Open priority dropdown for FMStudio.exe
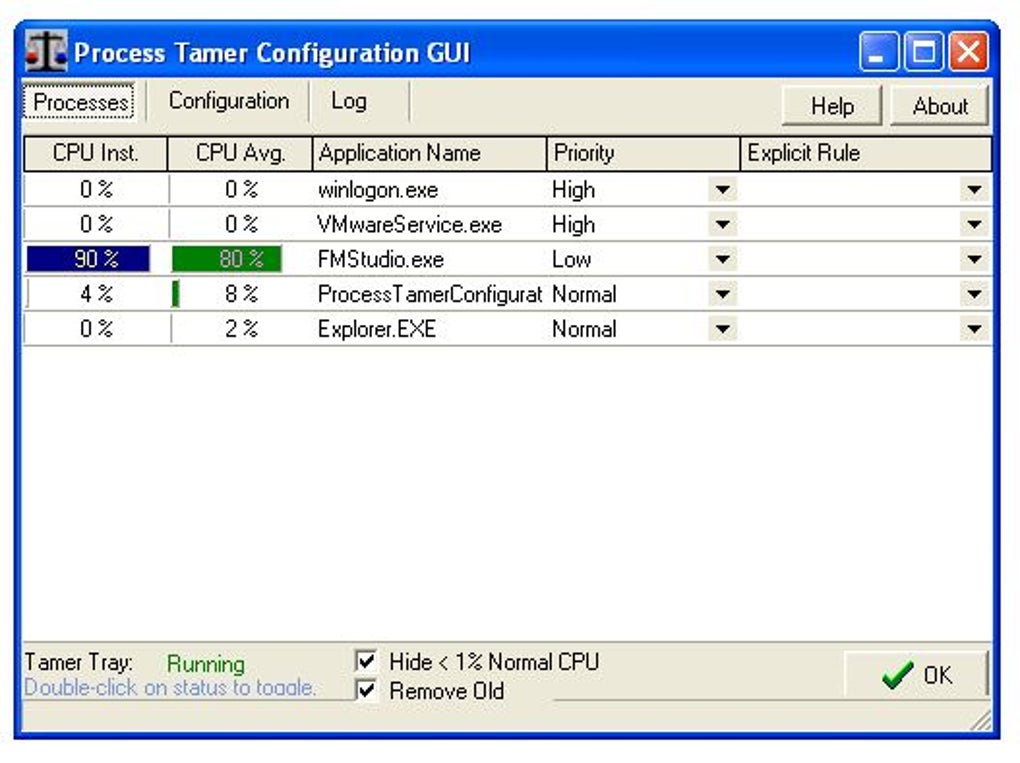Viewport: 1020px width, 763px height. click(722, 259)
